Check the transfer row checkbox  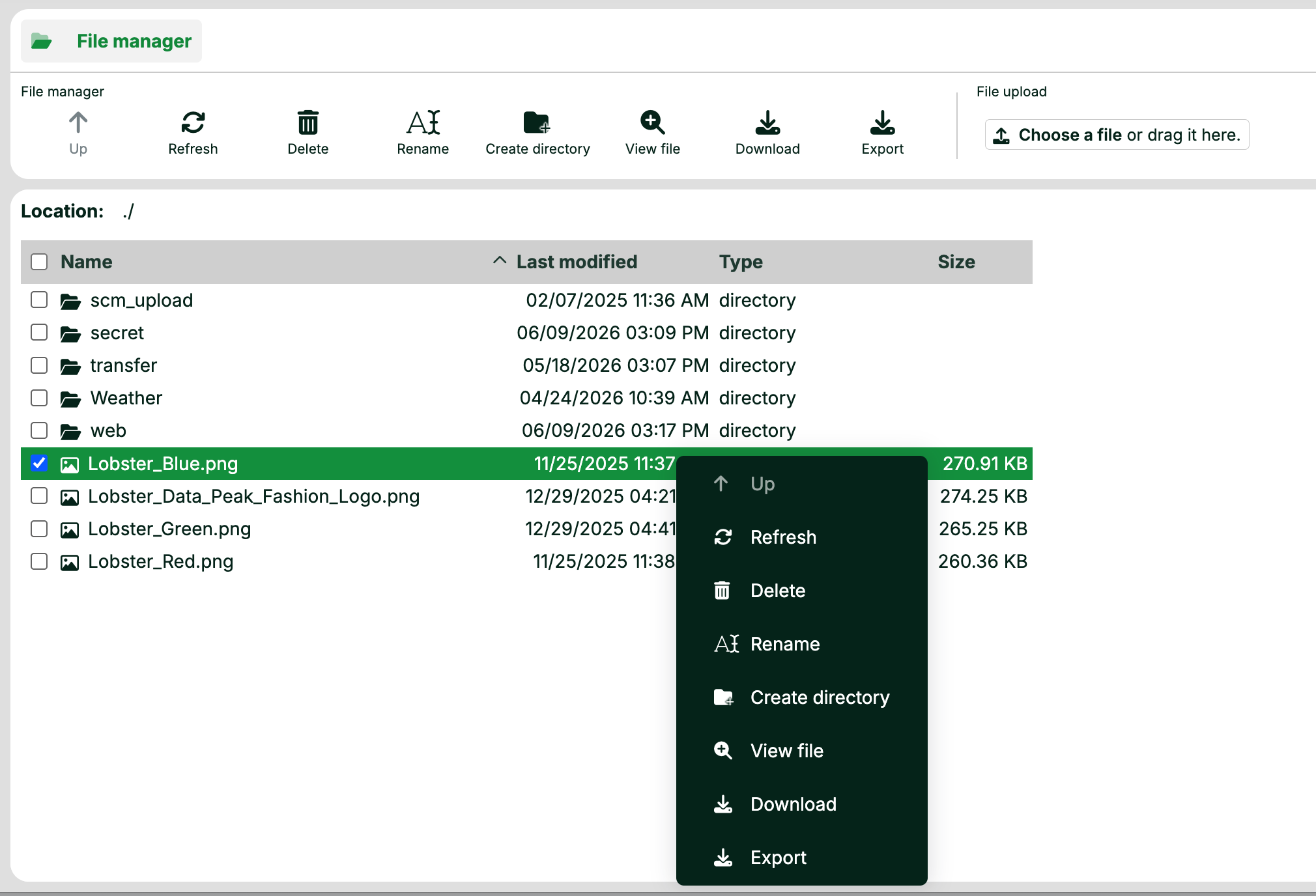point(39,365)
